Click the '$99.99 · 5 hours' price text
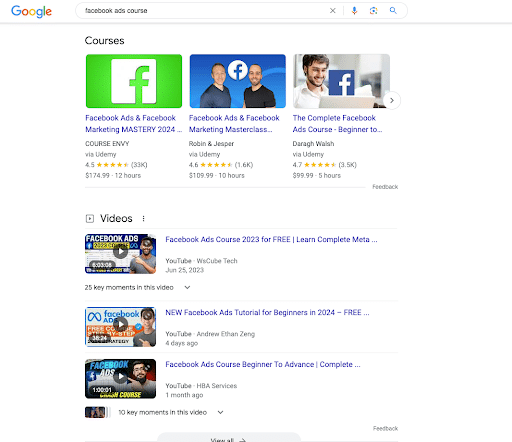 [317, 175]
